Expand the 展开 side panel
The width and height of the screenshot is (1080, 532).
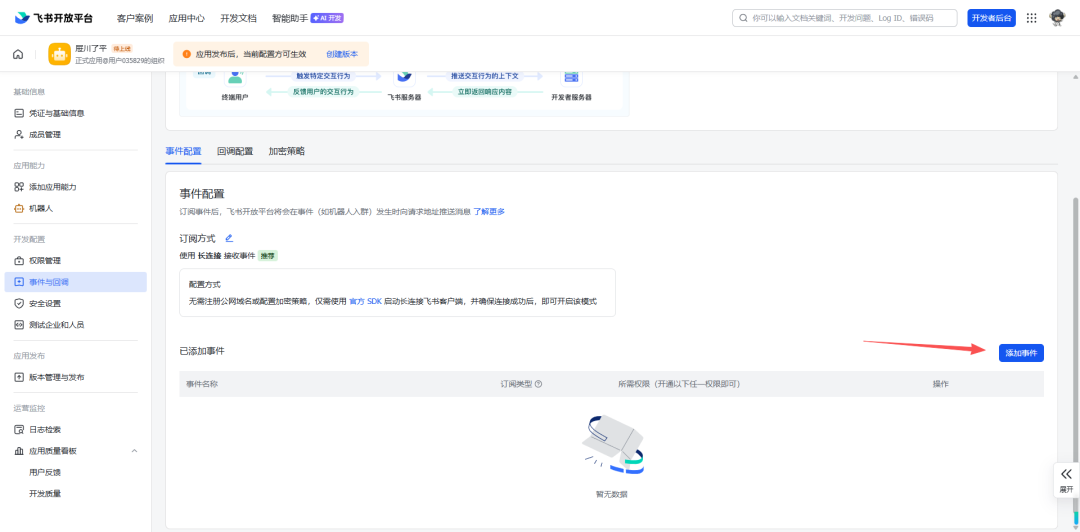click(x=1066, y=479)
